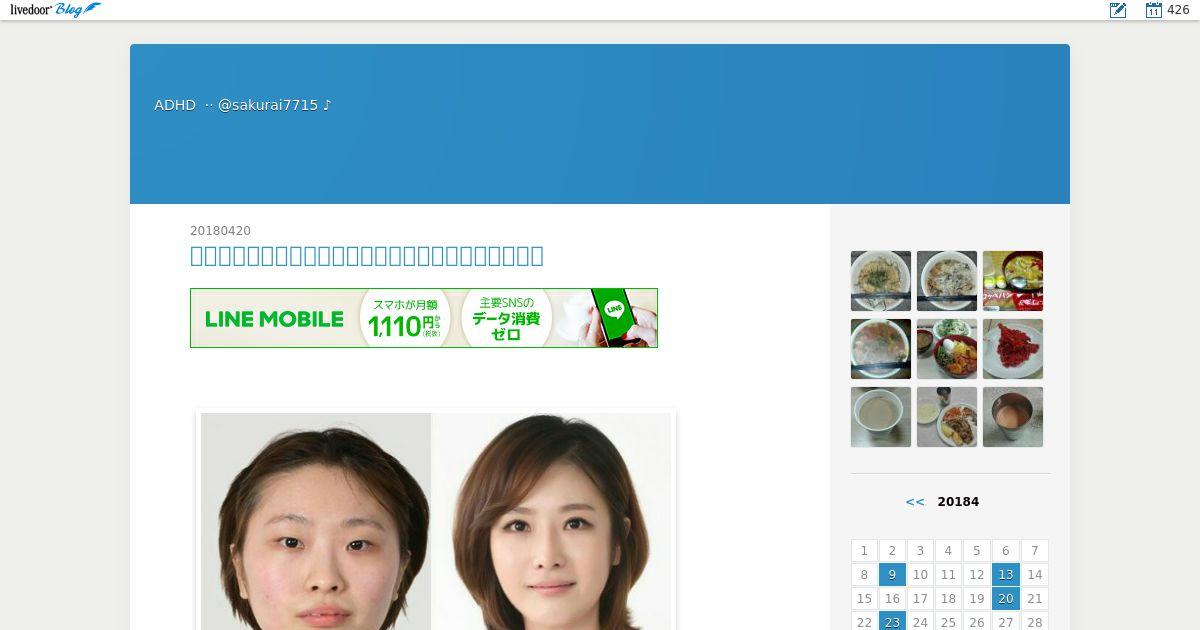Open middle thumbnail in top row
This screenshot has height=630, width=1200.
pos(947,281)
